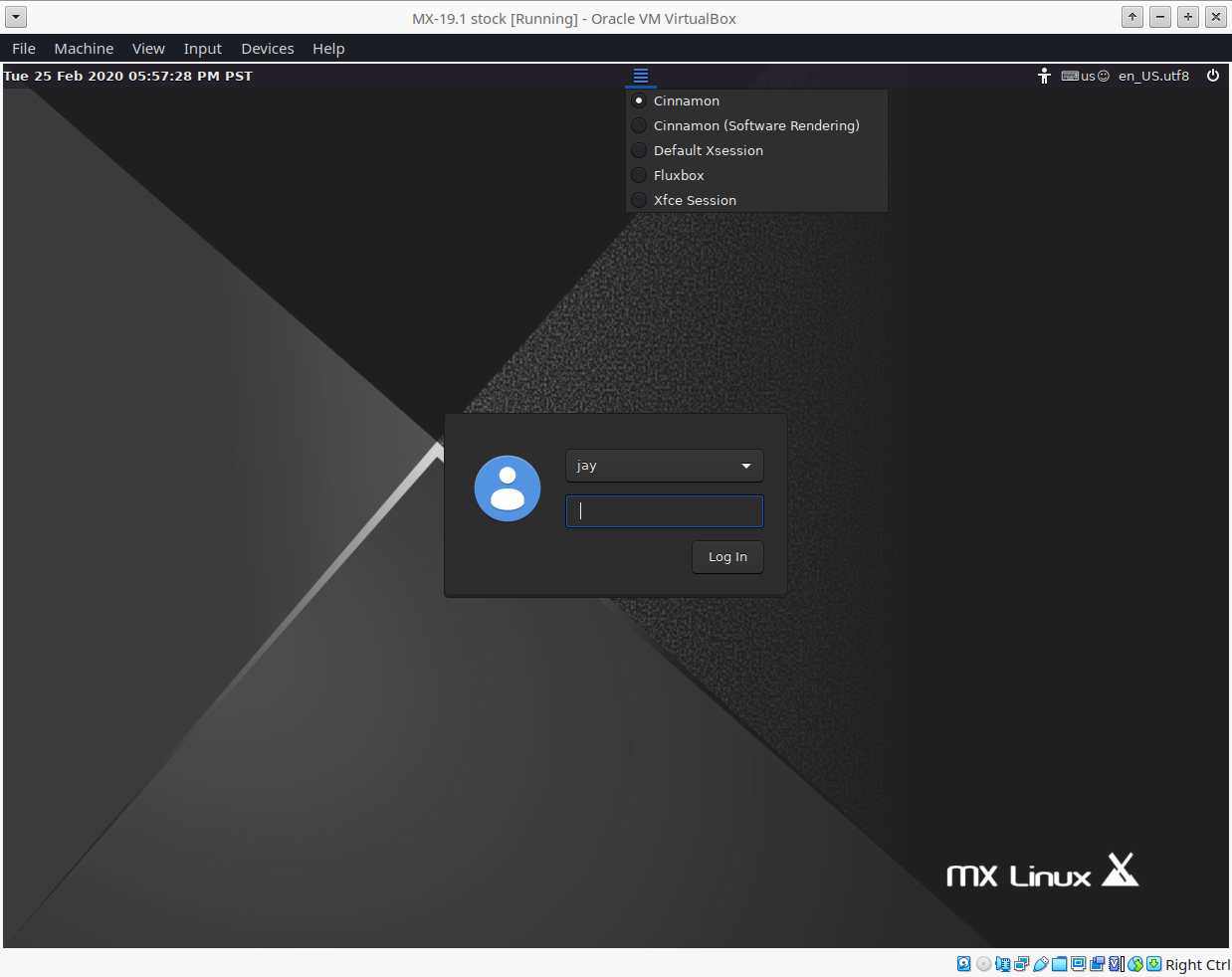Click the network adapters status icon
The image size is (1232, 977).
point(1021,964)
